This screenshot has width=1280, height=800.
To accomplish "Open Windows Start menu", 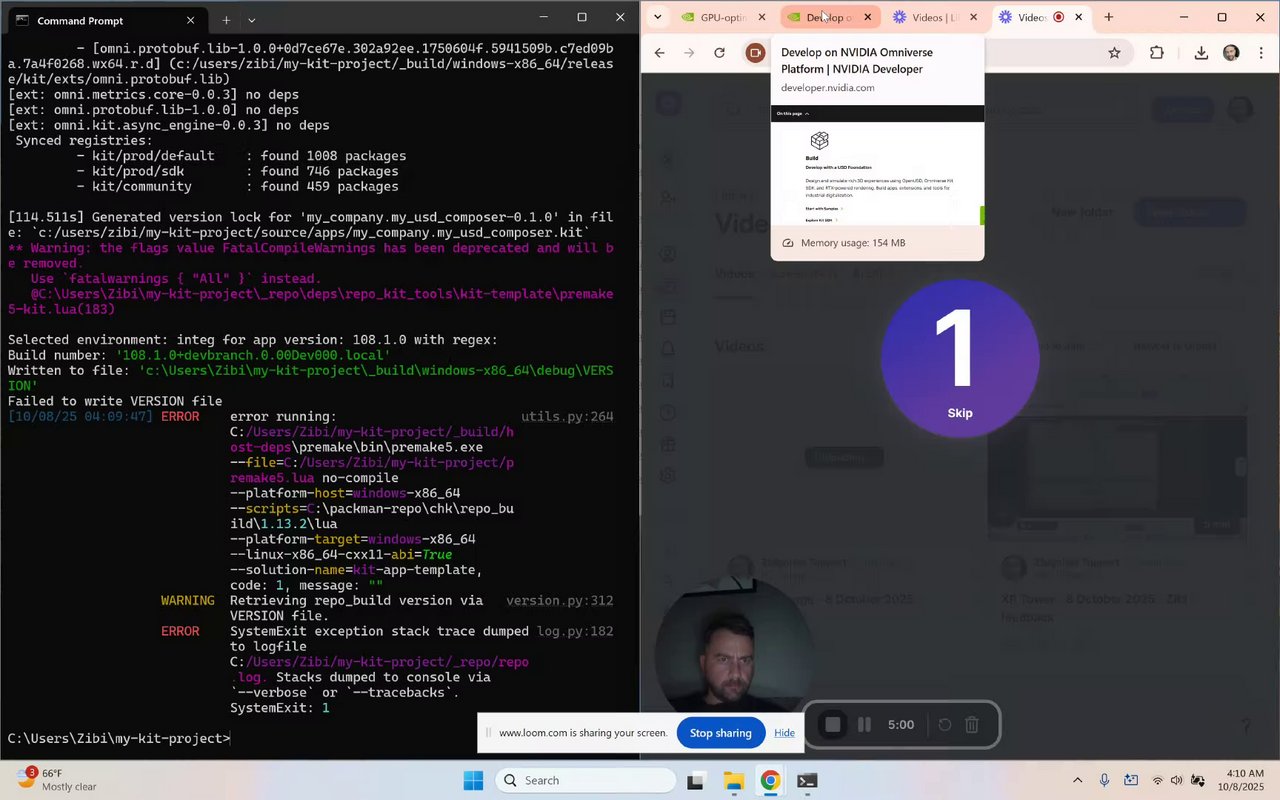I will (x=473, y=781).
